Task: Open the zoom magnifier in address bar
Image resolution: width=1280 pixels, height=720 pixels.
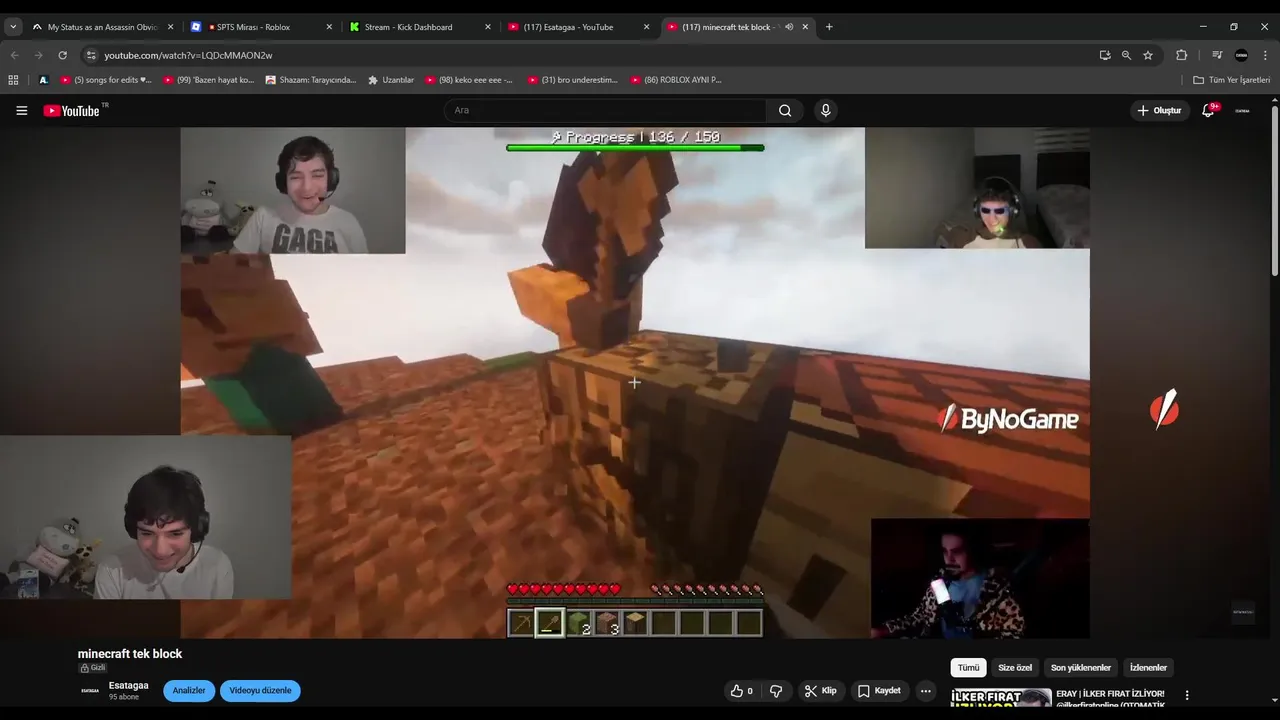Action: coord(1126,55)
